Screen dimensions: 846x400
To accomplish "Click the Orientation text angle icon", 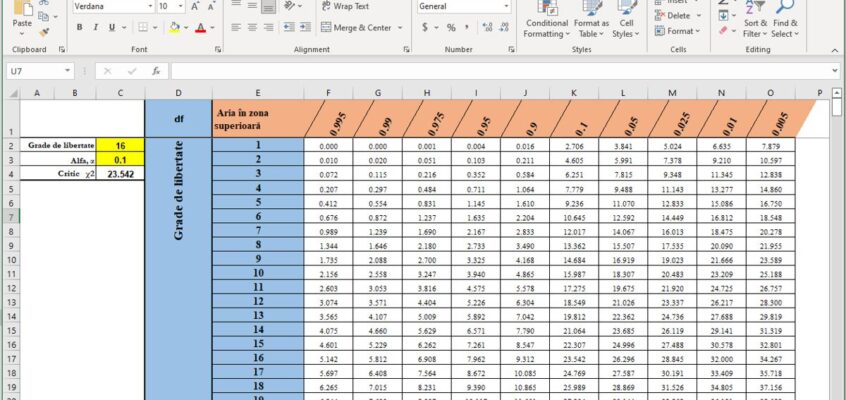I will [290, 6].
